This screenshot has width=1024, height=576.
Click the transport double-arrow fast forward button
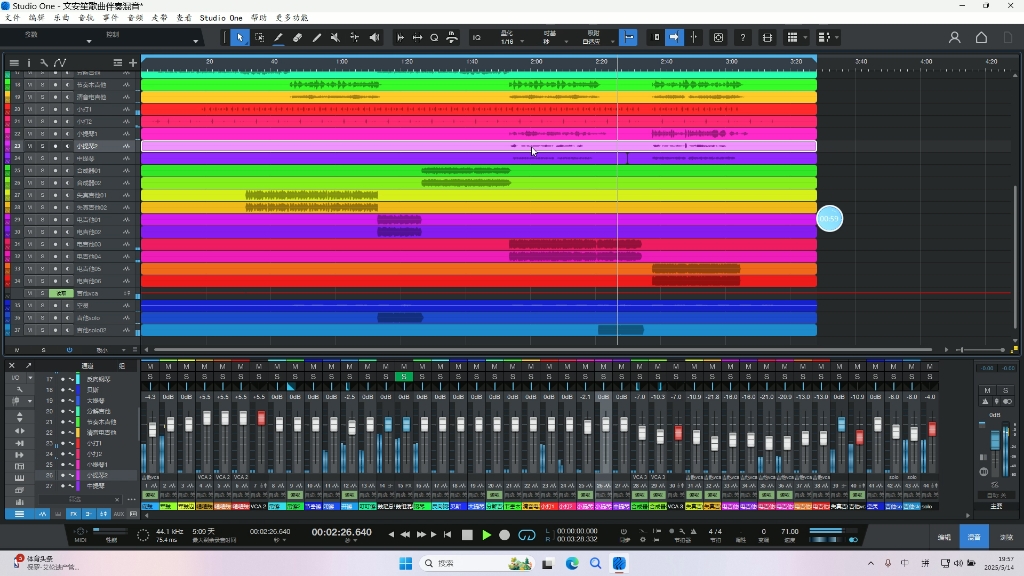point(421,535)
